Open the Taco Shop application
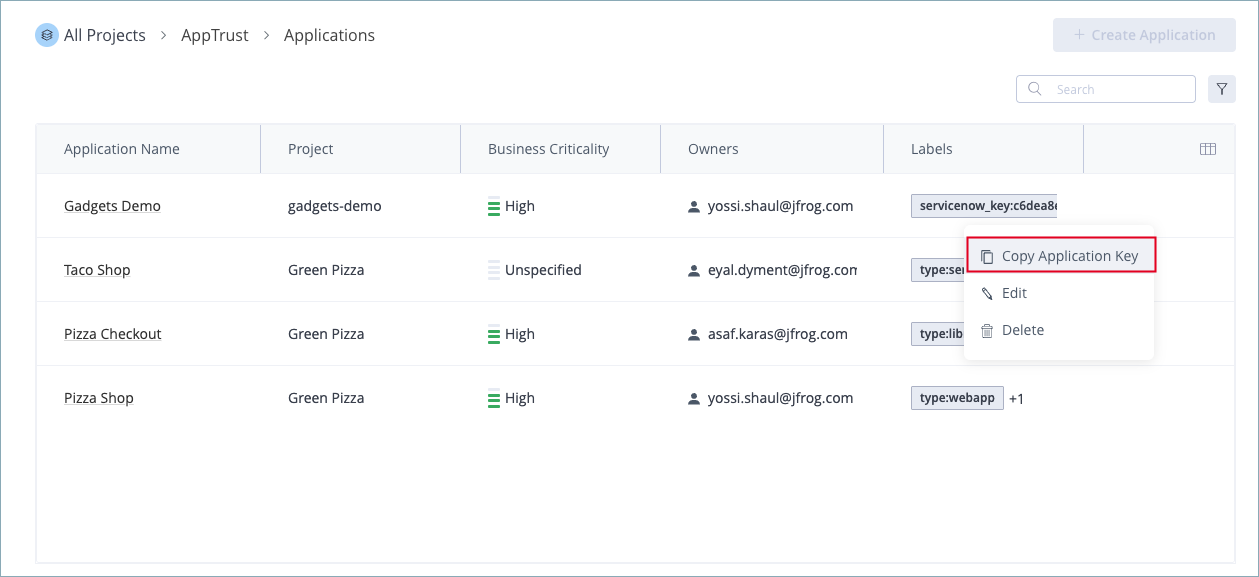The image size is (1259, 577). pos(97,269)
